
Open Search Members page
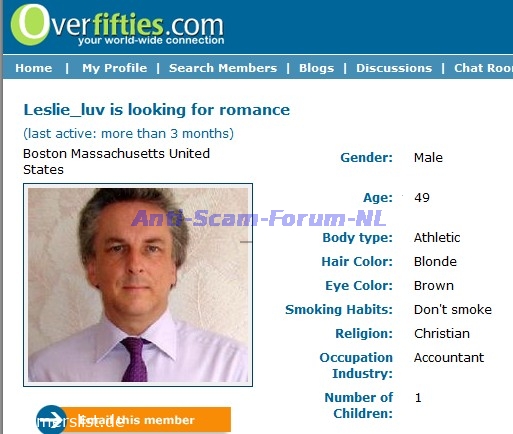tap(223, 68)
